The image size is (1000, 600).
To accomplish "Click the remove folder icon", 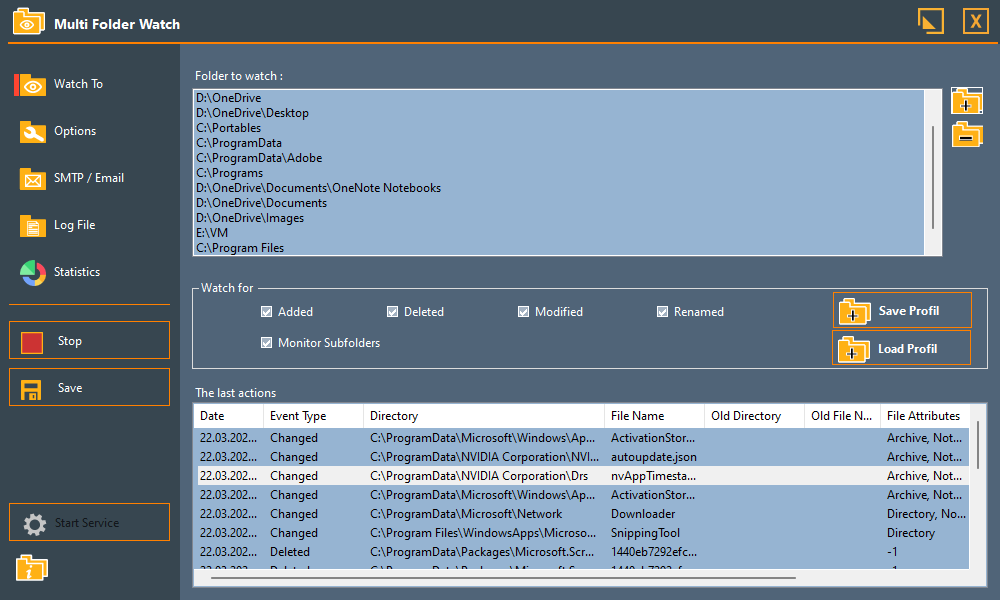I will tap(967, 134).
